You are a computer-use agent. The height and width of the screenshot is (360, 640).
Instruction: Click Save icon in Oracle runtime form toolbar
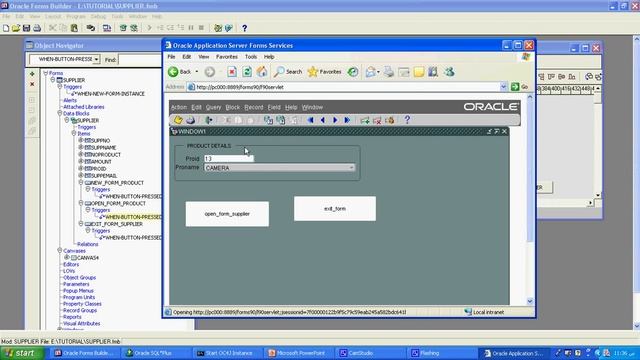(178, 120)
